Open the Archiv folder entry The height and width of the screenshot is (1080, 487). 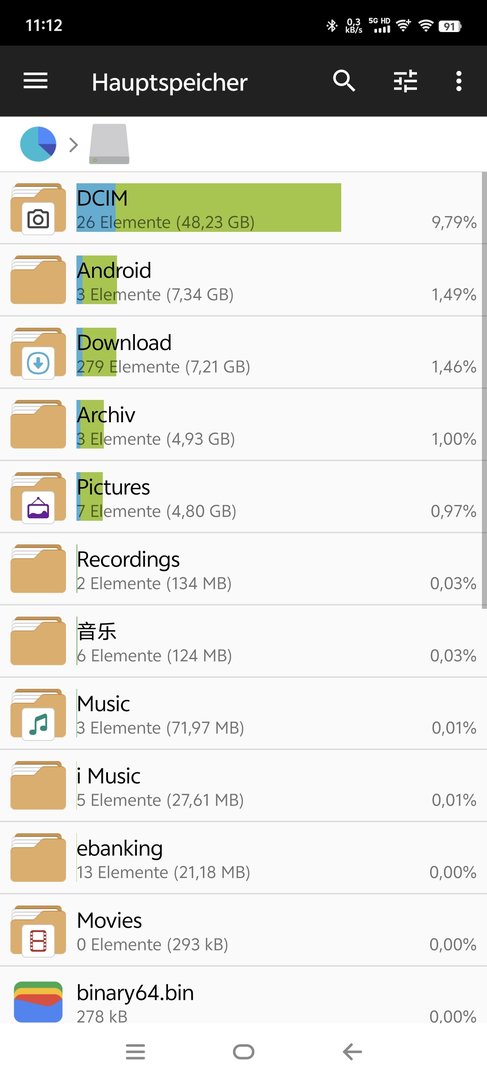pos(243,425)
